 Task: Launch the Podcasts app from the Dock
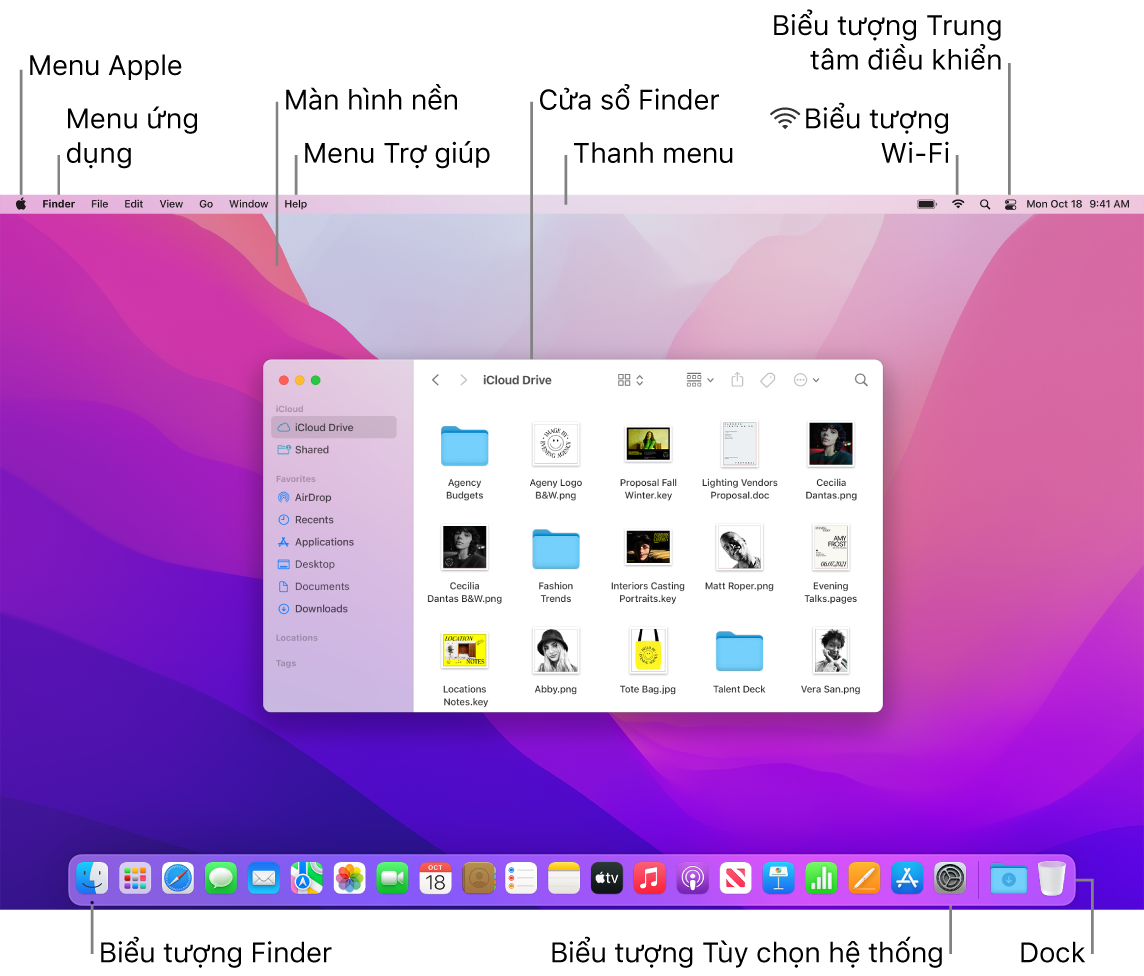click(x=693, y=878)
